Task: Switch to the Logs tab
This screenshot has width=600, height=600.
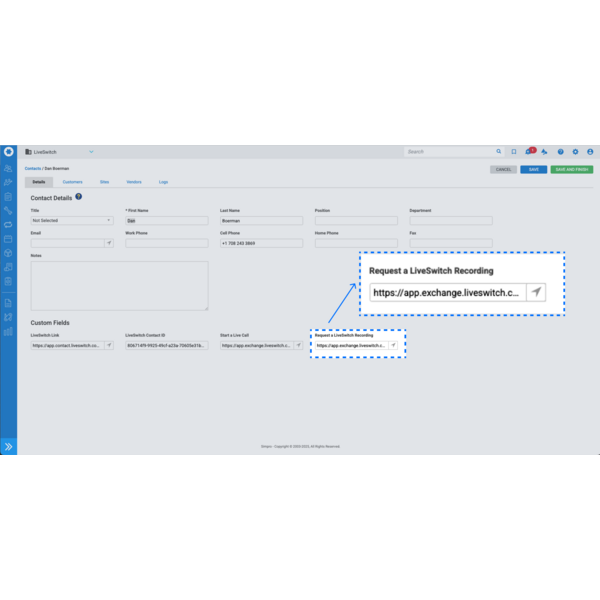Action: [163, 182]
